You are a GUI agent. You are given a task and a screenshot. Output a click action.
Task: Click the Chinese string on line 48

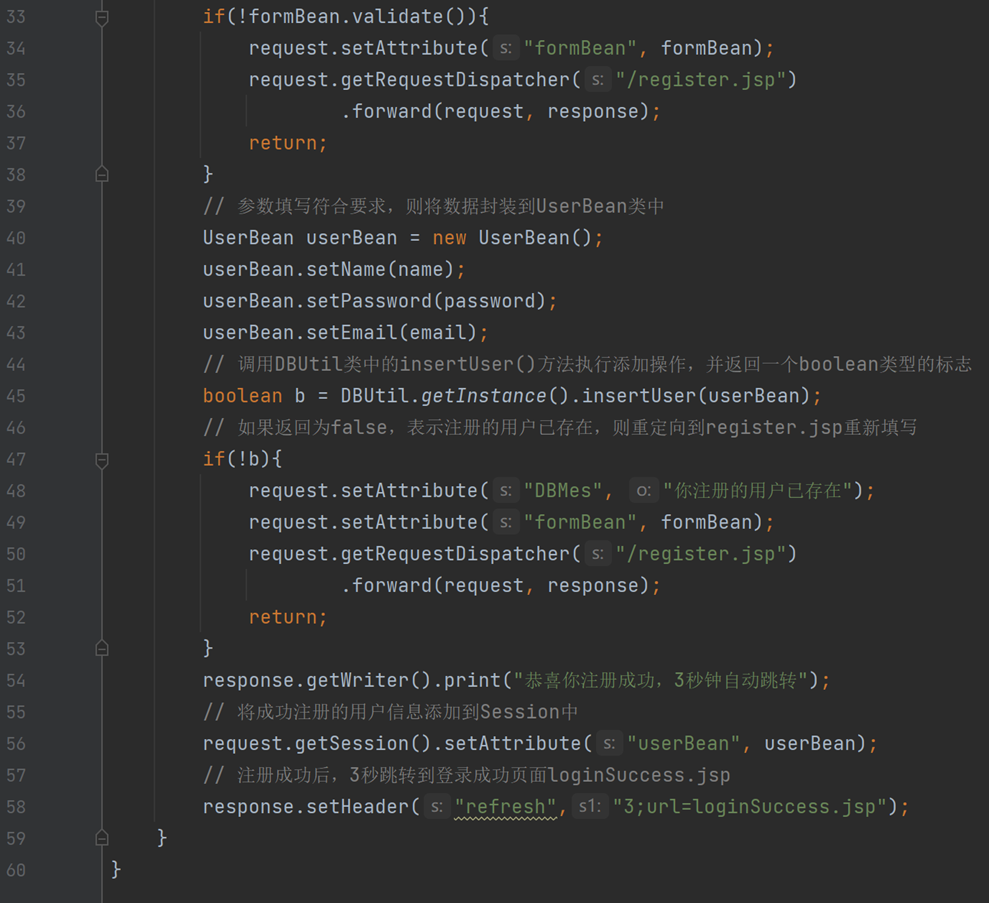point(758,491)
